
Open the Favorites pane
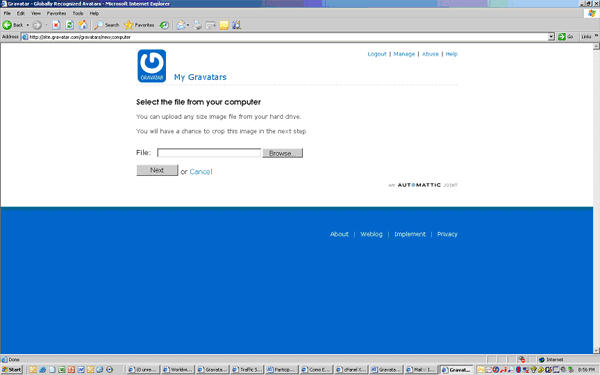pos(139,25)
